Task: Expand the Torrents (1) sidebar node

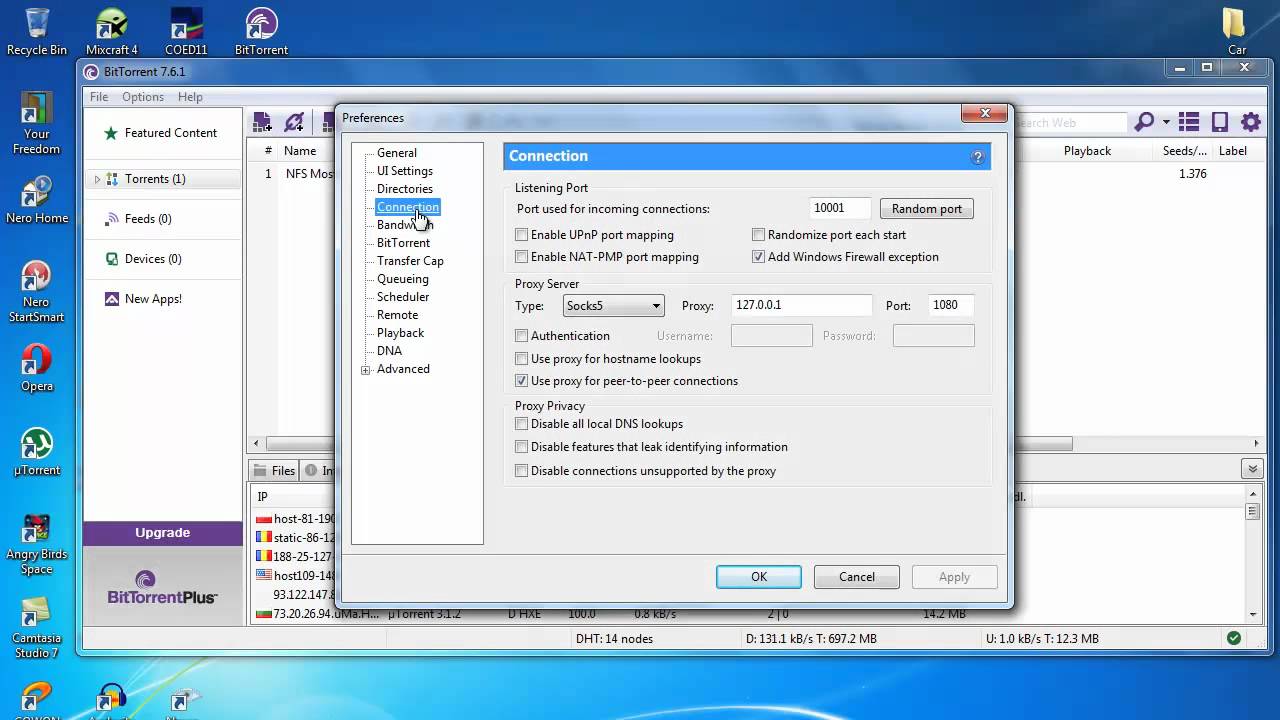Action: click(x=97, y=179)
